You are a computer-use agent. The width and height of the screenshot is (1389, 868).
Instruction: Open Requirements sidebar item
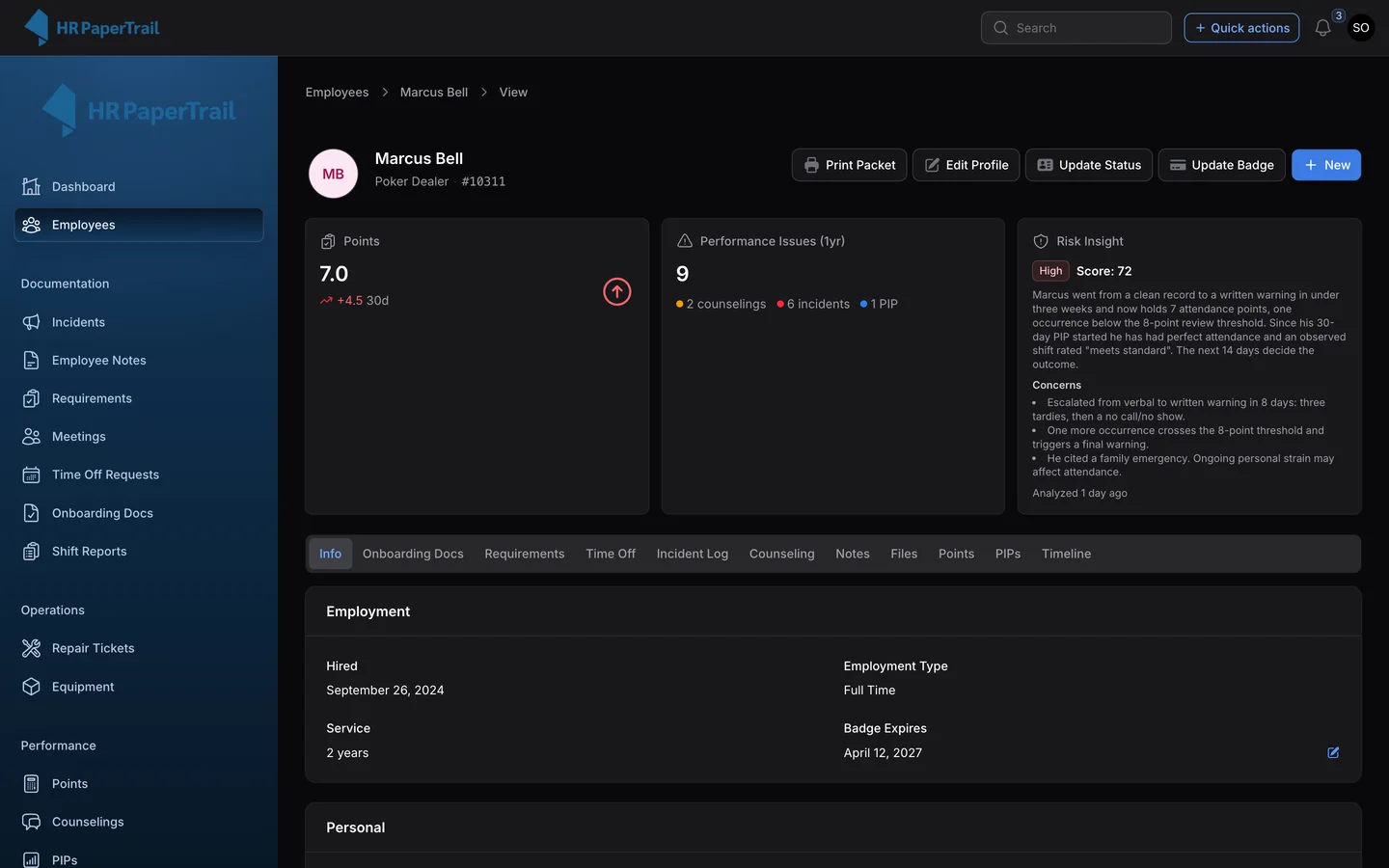(x=139, y=398)
